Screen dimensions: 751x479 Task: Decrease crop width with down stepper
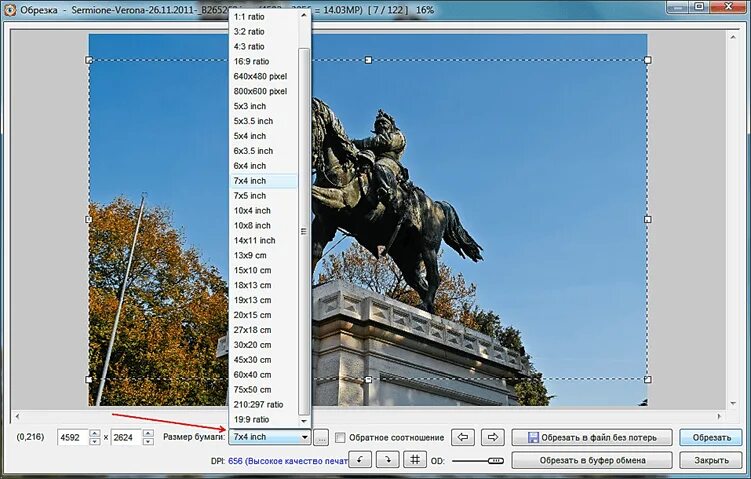(x=95, y=441)
